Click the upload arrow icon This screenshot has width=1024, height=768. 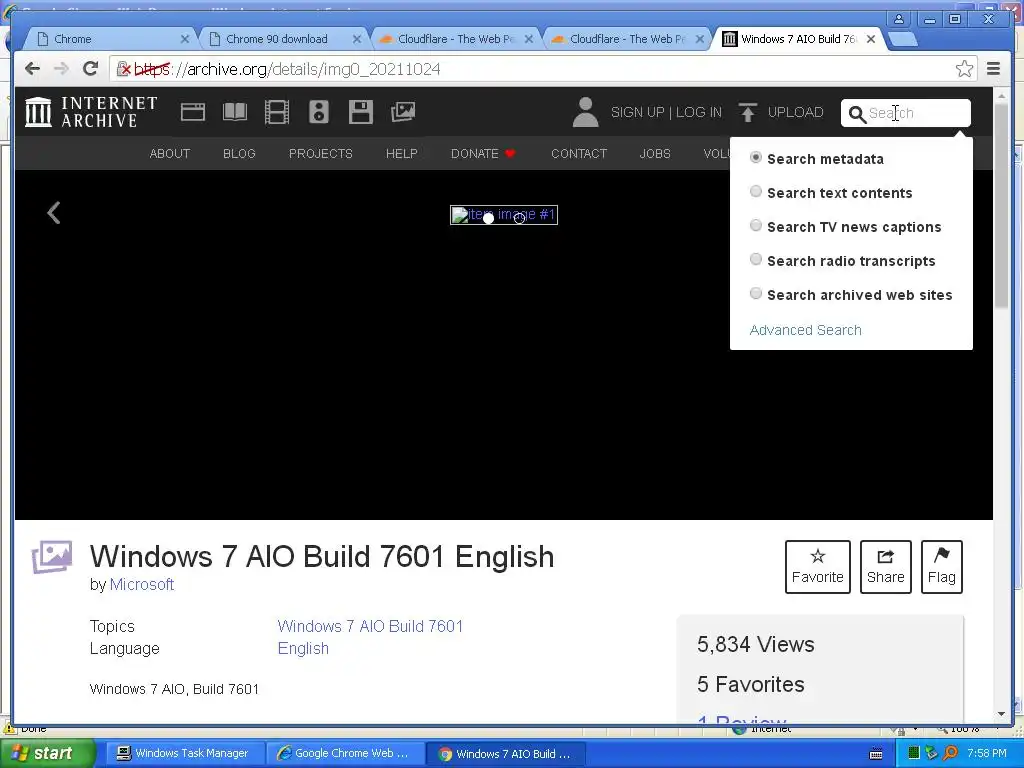pos(748,112)
